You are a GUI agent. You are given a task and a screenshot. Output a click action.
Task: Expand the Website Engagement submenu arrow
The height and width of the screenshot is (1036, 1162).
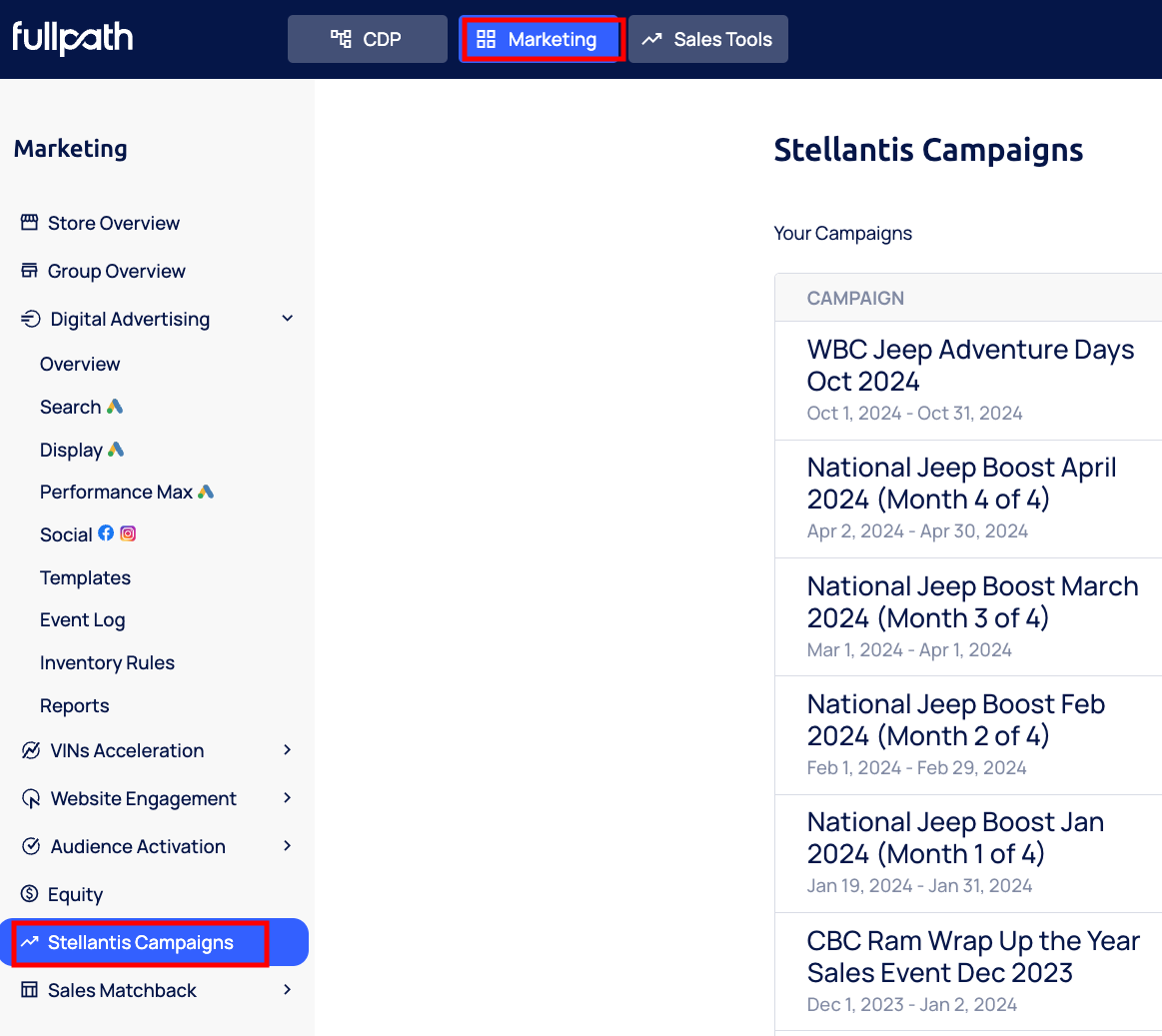pos(288,798)
